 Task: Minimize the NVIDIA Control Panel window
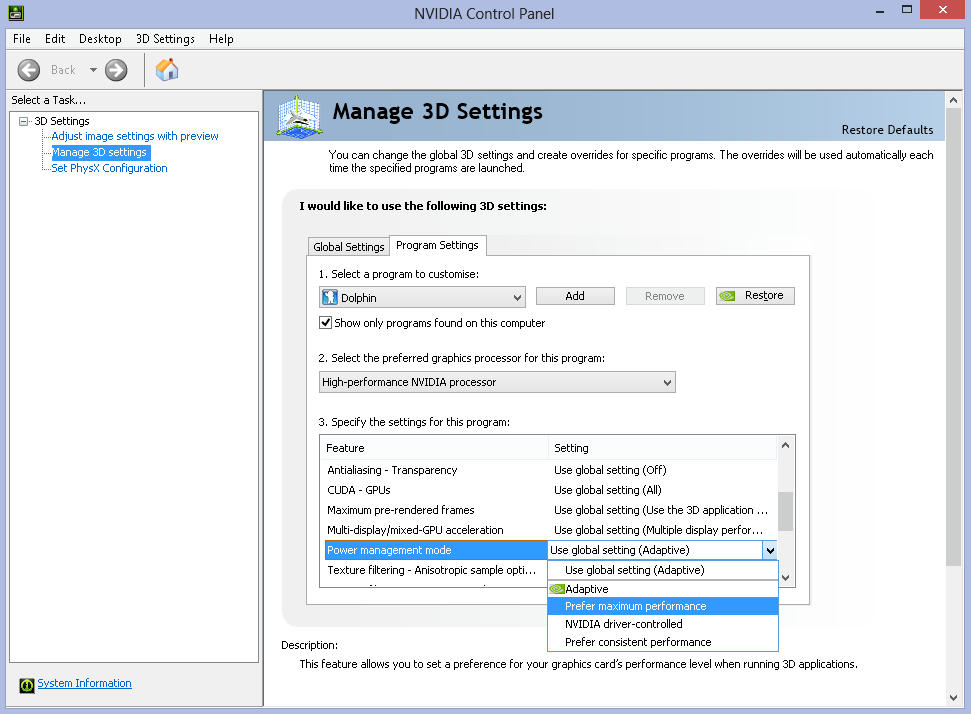click(880, 11)
